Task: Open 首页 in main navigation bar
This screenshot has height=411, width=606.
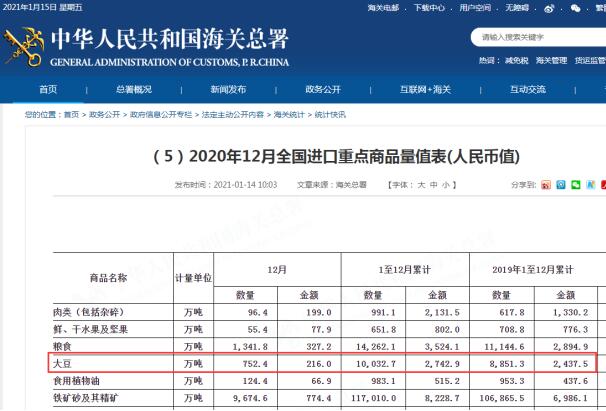Action: click(x=48, y=90)
